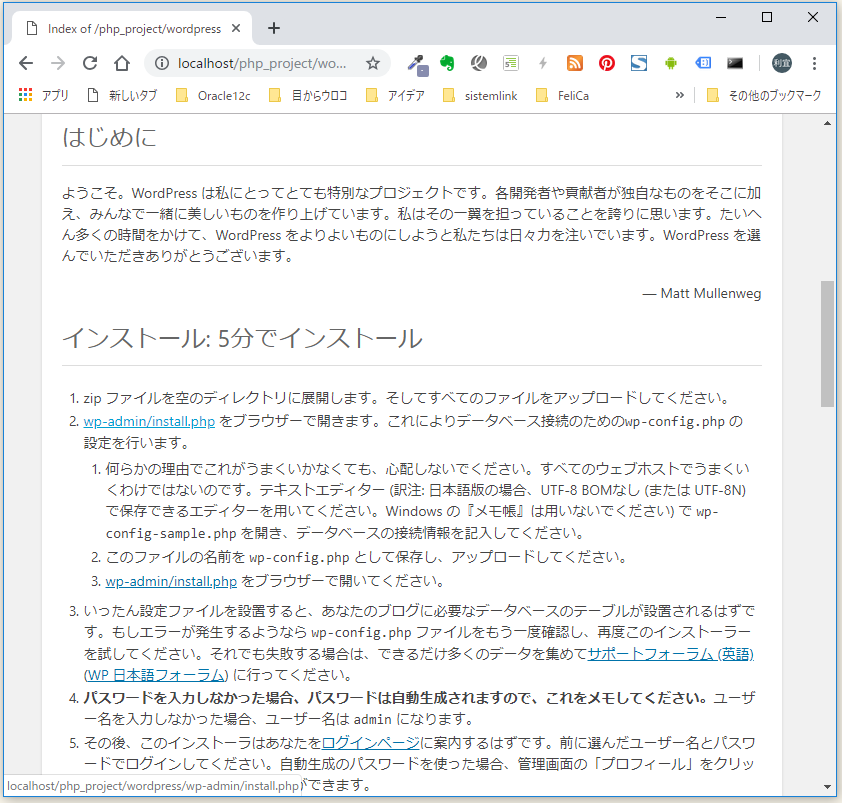View site information via the page info icon

[161, 62]
